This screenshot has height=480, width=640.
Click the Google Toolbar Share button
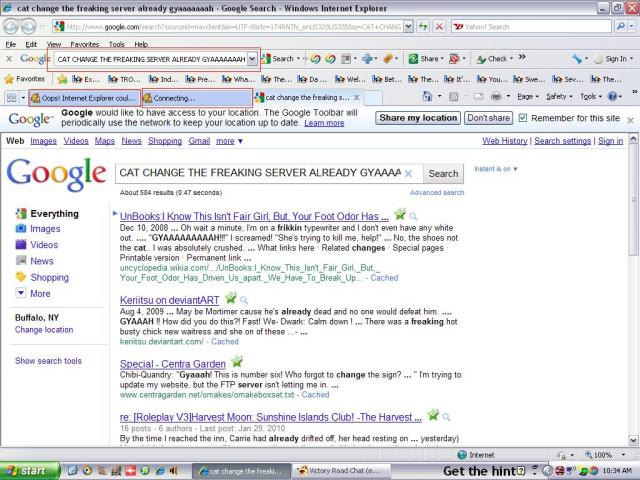tap(424, 59)
